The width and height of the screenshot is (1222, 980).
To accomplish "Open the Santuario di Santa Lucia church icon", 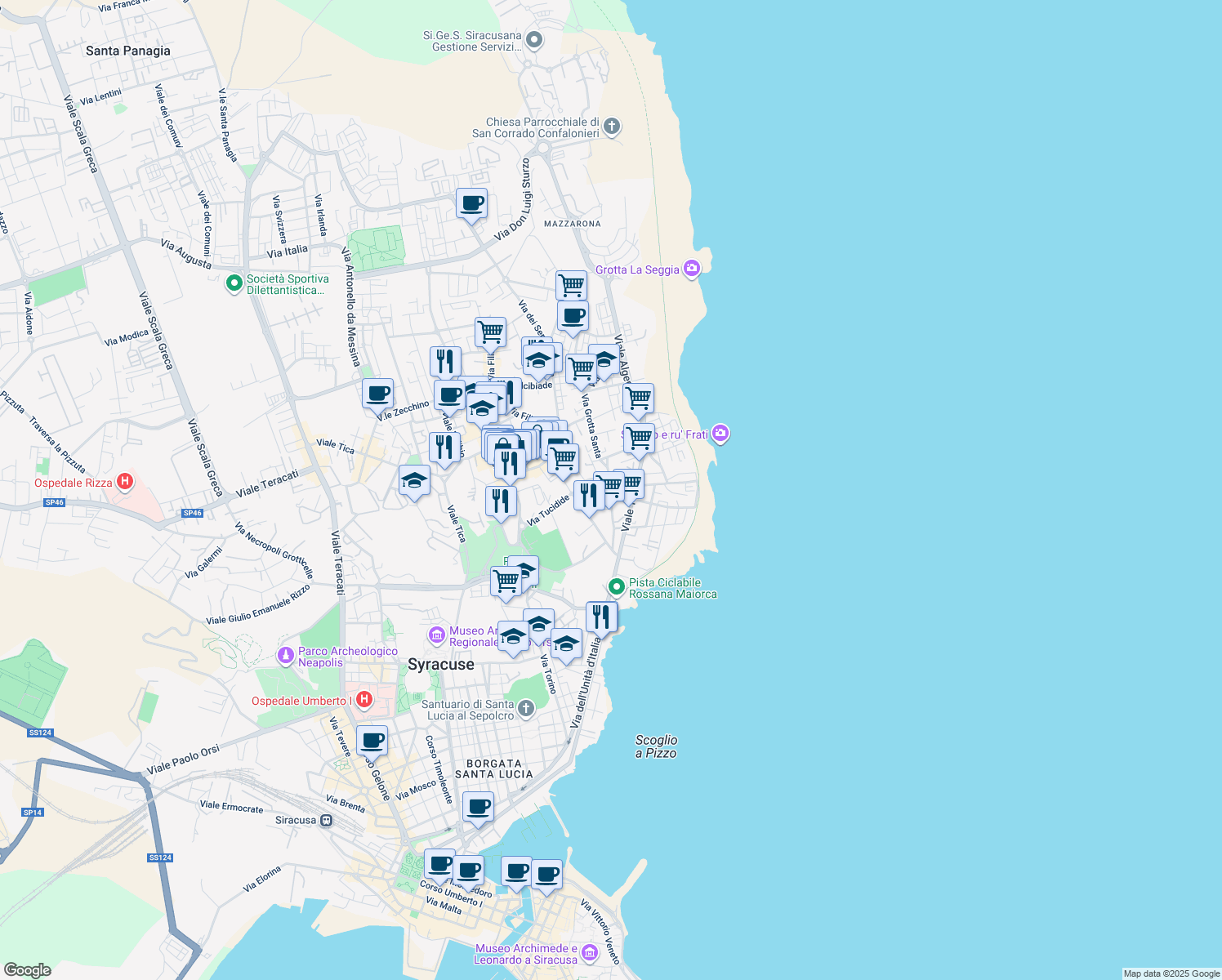I will (x=526, y=709).
